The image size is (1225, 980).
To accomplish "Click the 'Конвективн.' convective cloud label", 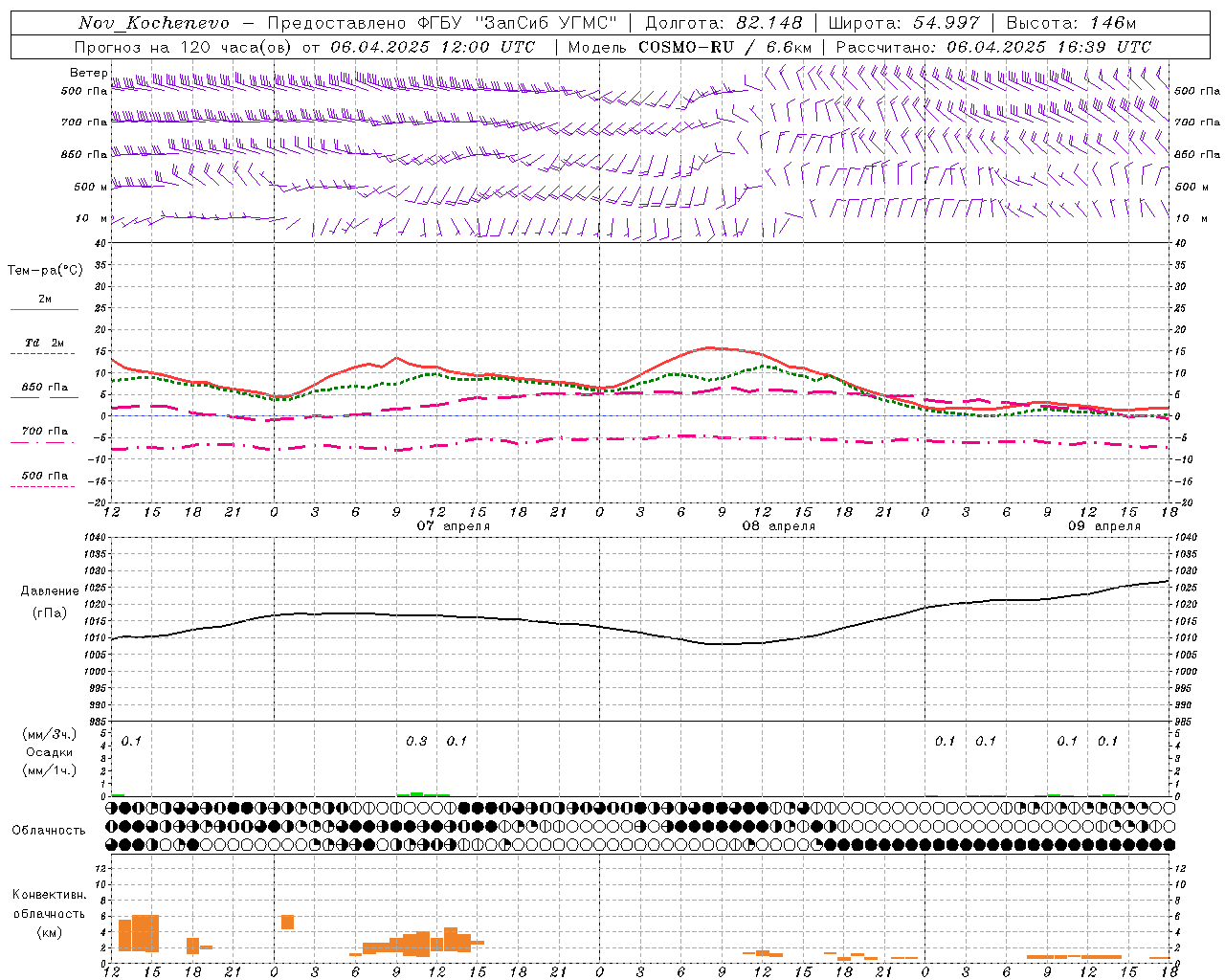I will (x=49, y=895).
